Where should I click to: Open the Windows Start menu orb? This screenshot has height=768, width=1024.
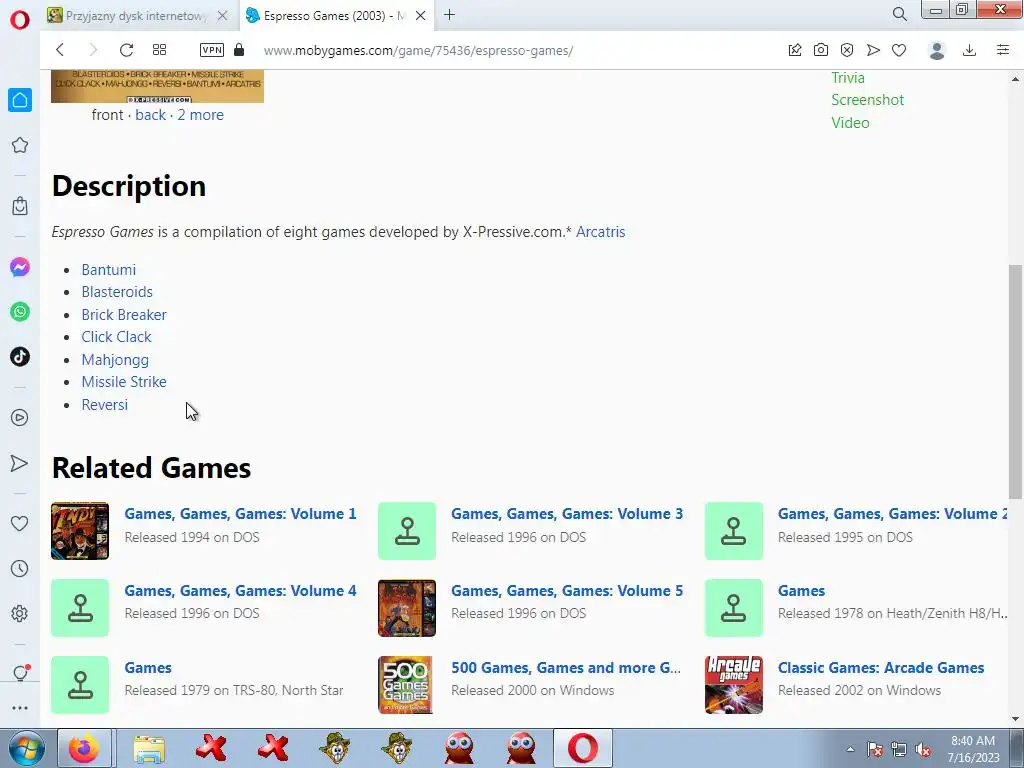tap(27, 748)
